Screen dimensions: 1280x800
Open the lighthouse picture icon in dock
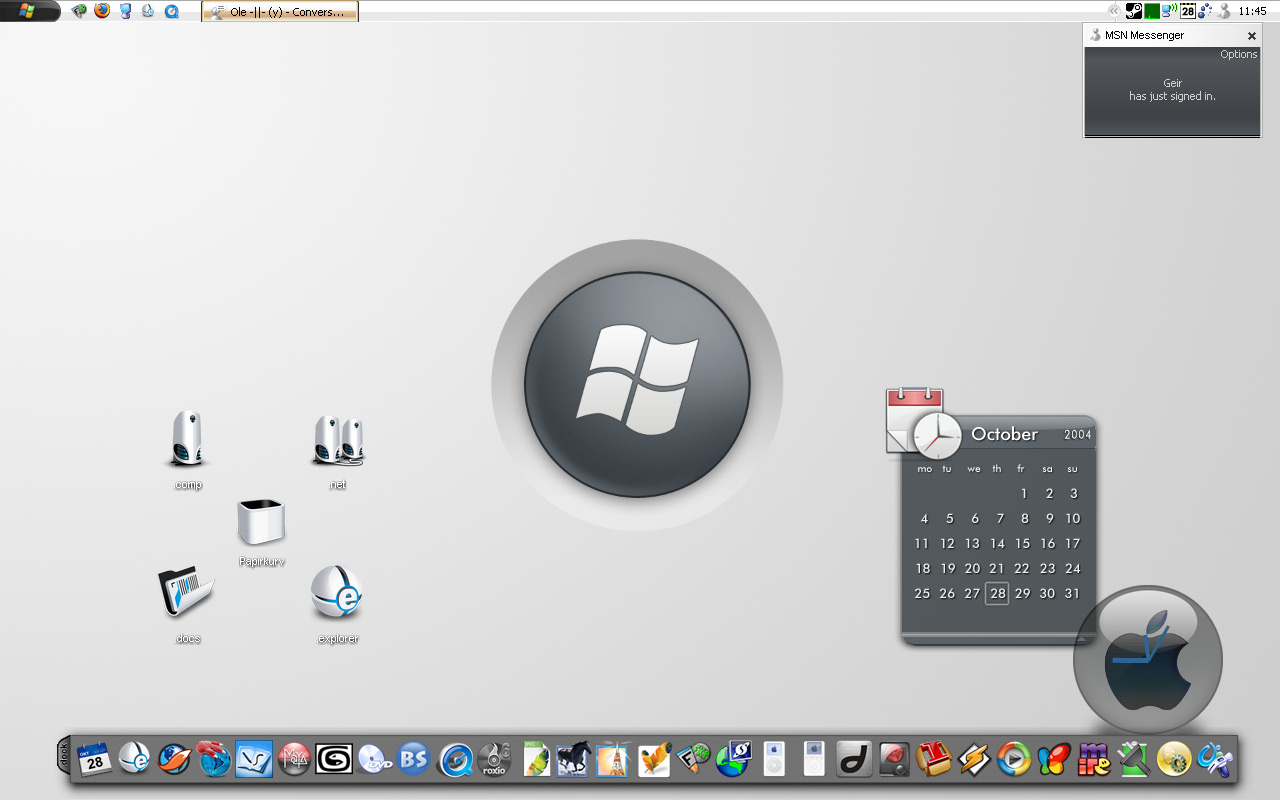[613, 760]
